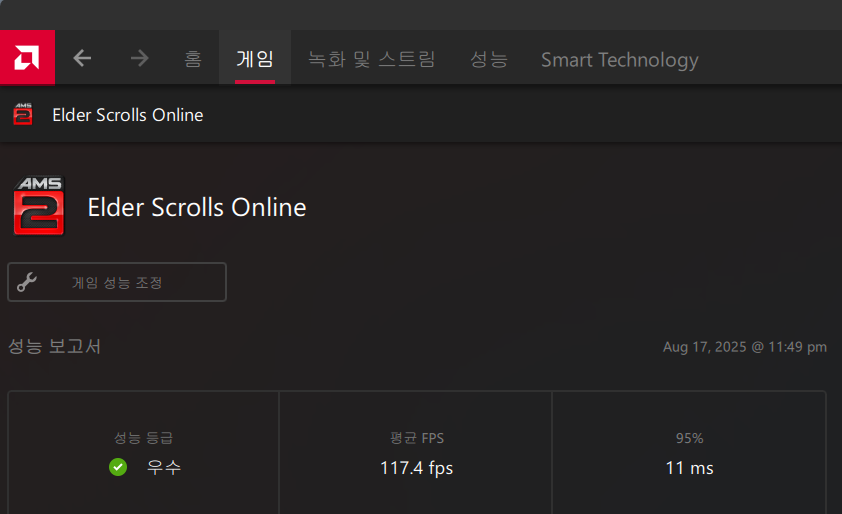
Task: Click the small AMS2 icon in breadcrumb bar
Action: pyautogui.click(x=23, y=114)
